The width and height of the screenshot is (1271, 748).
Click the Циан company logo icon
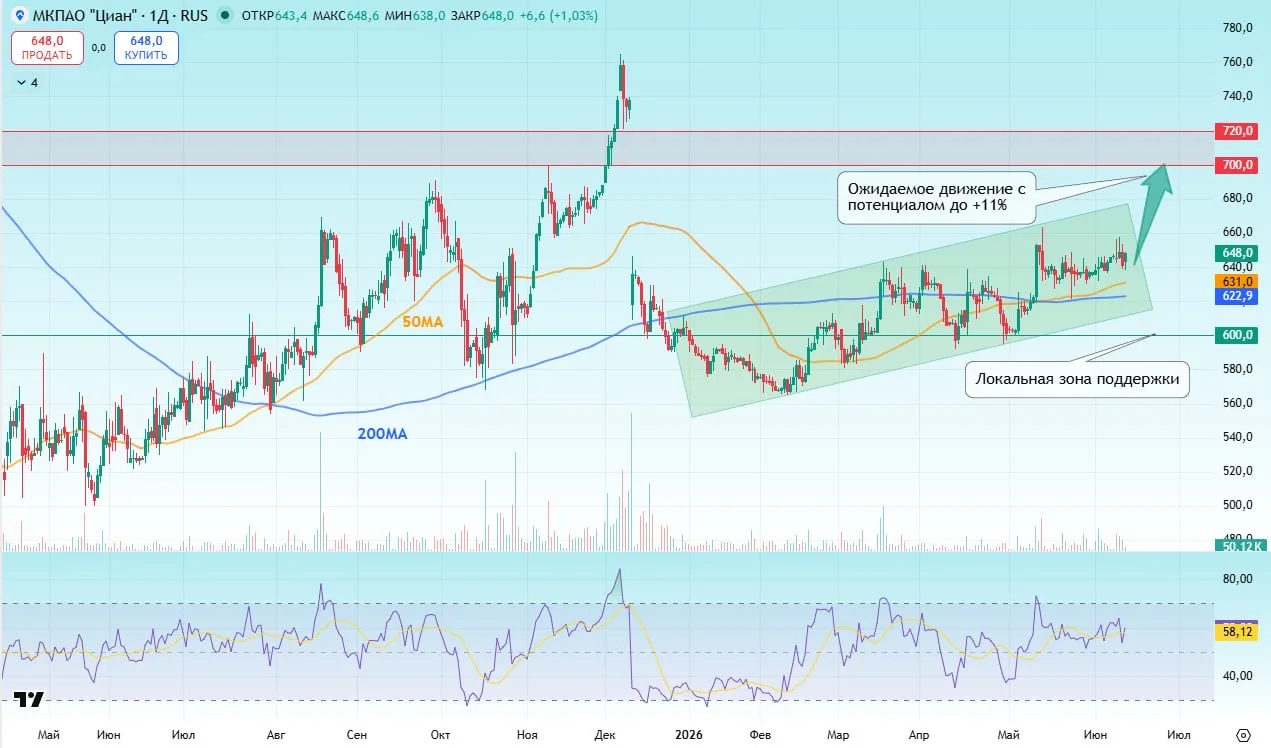19,16
